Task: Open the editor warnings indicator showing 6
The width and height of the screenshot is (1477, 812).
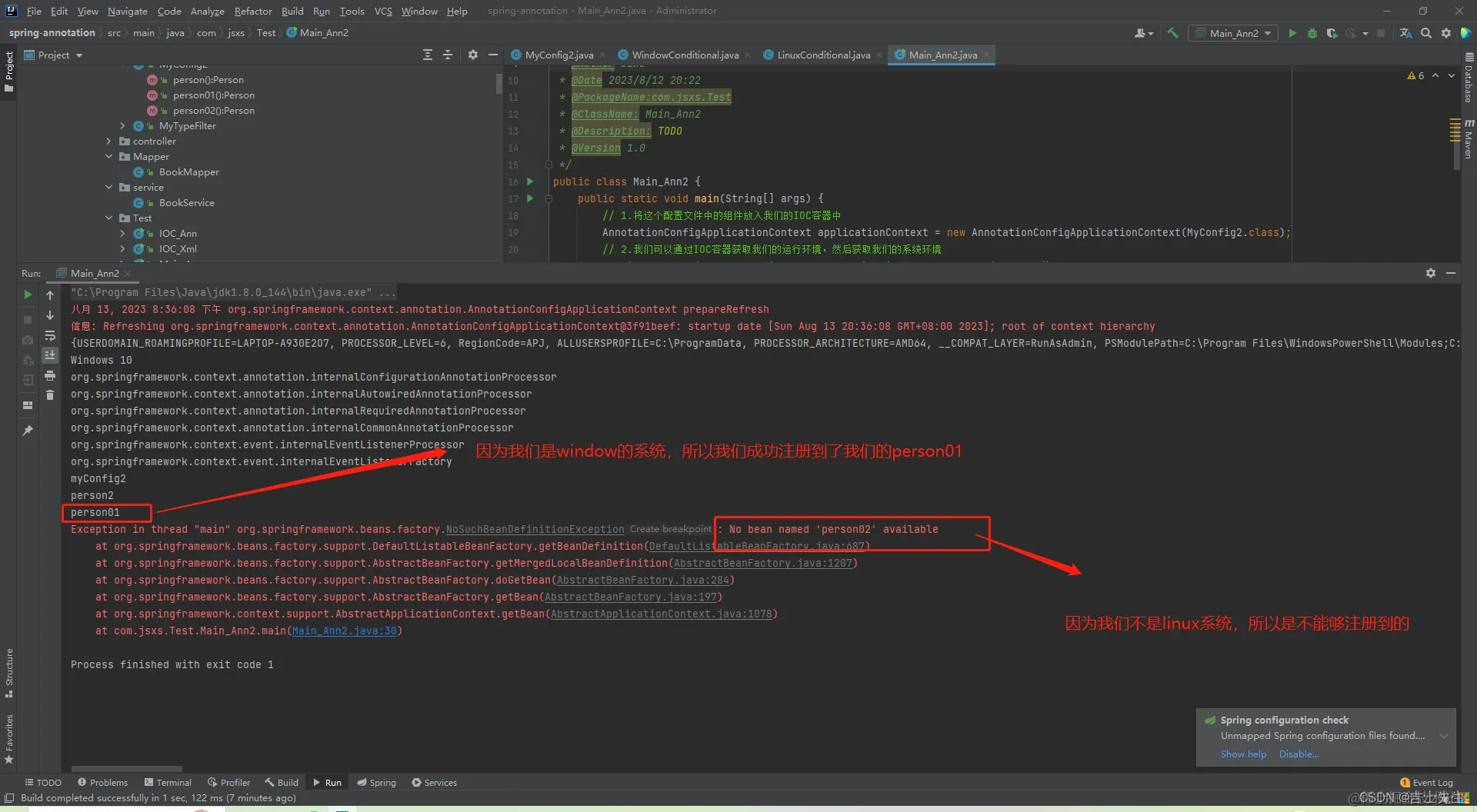Action: (x=1415, y=75)
